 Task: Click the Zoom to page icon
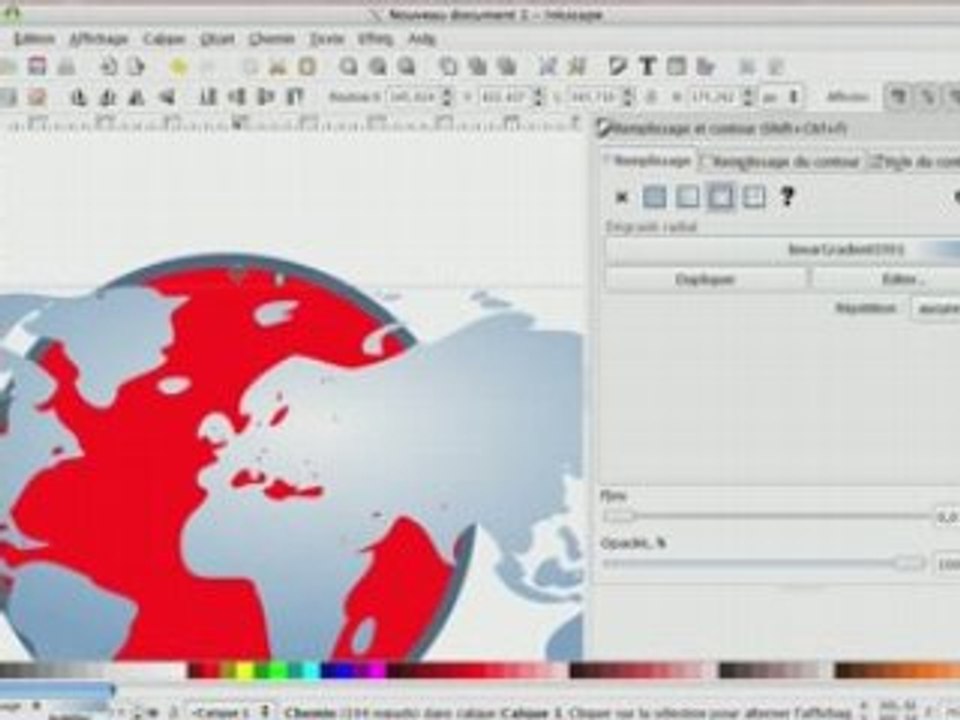(x=407, y=66)
